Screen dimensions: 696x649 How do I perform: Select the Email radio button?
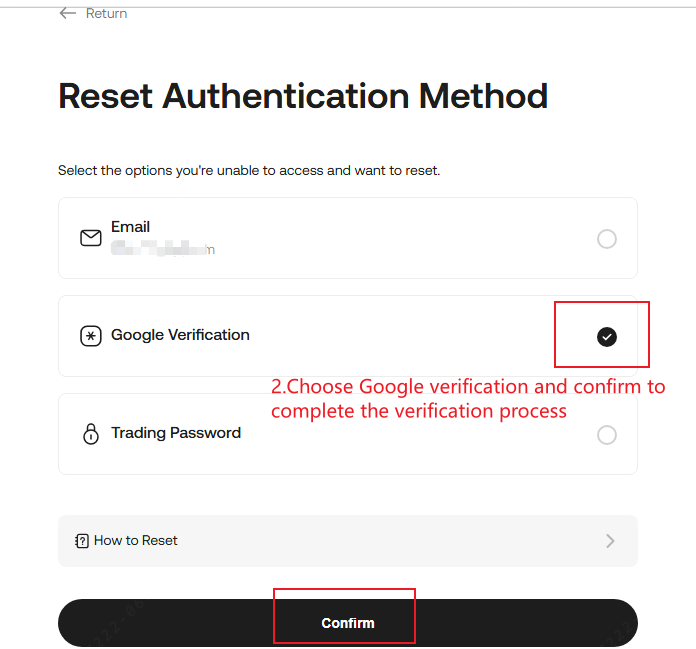[x=606, y=239]
